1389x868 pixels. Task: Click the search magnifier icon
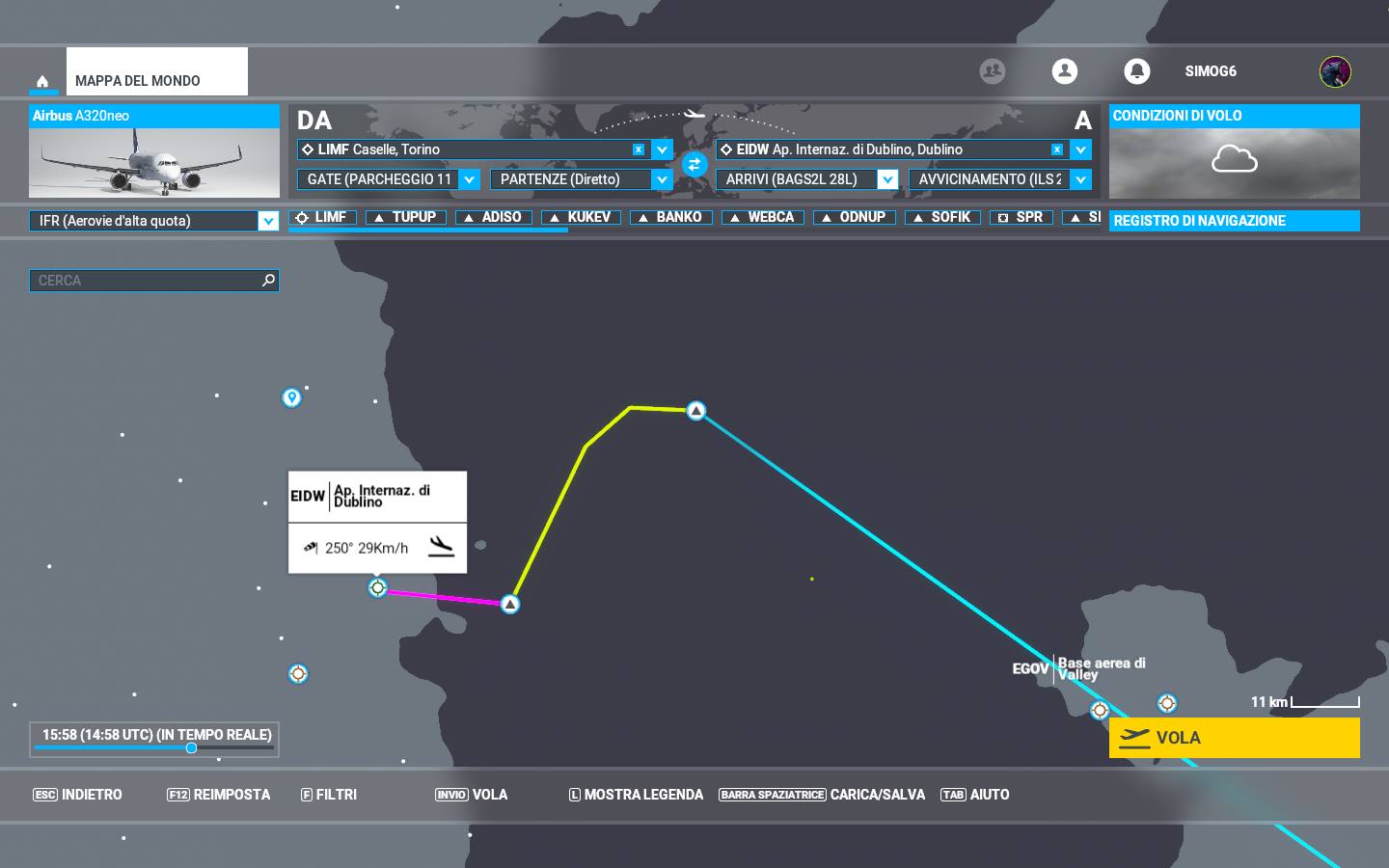click(x=268, y=281)
